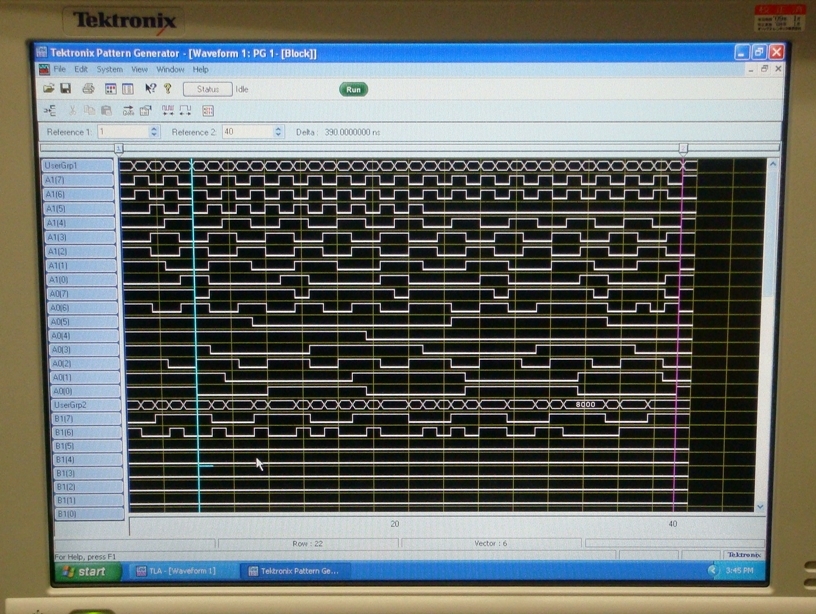The image size is (816, 614).
Task: Open the View menu
Action: [x=139, y=69]
